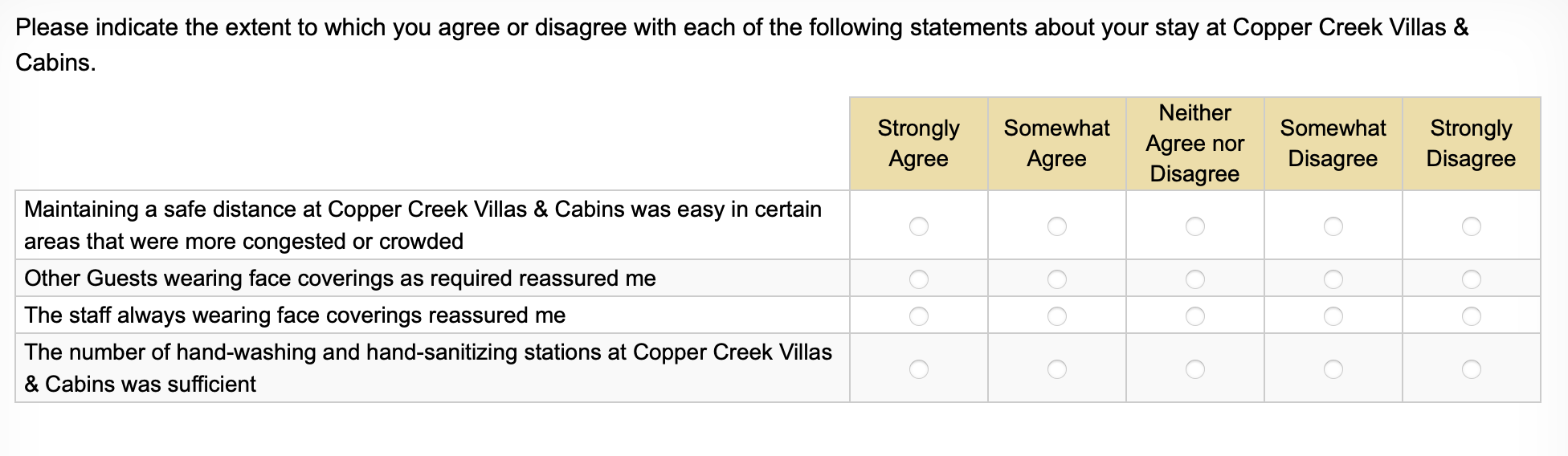Mark Somewhat Disagree for other Guests face coverings
The height and width of the screenshot is (456, 1568).
[x=1333, y=279]
